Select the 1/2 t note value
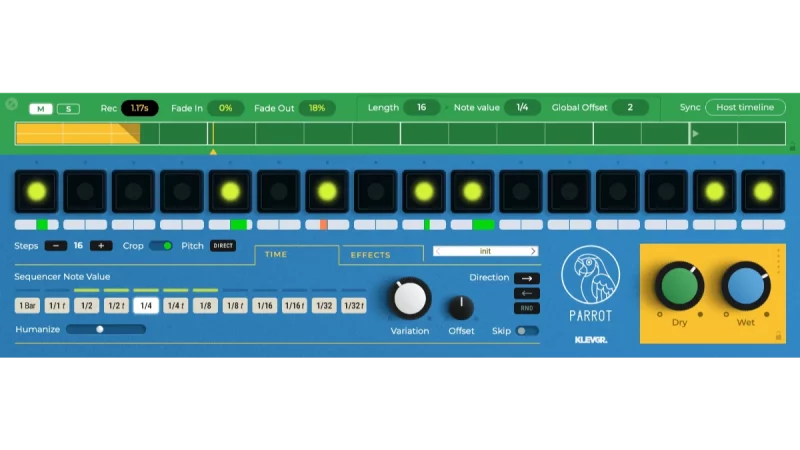This screenshot has width=800, height=450. point(116,306)
